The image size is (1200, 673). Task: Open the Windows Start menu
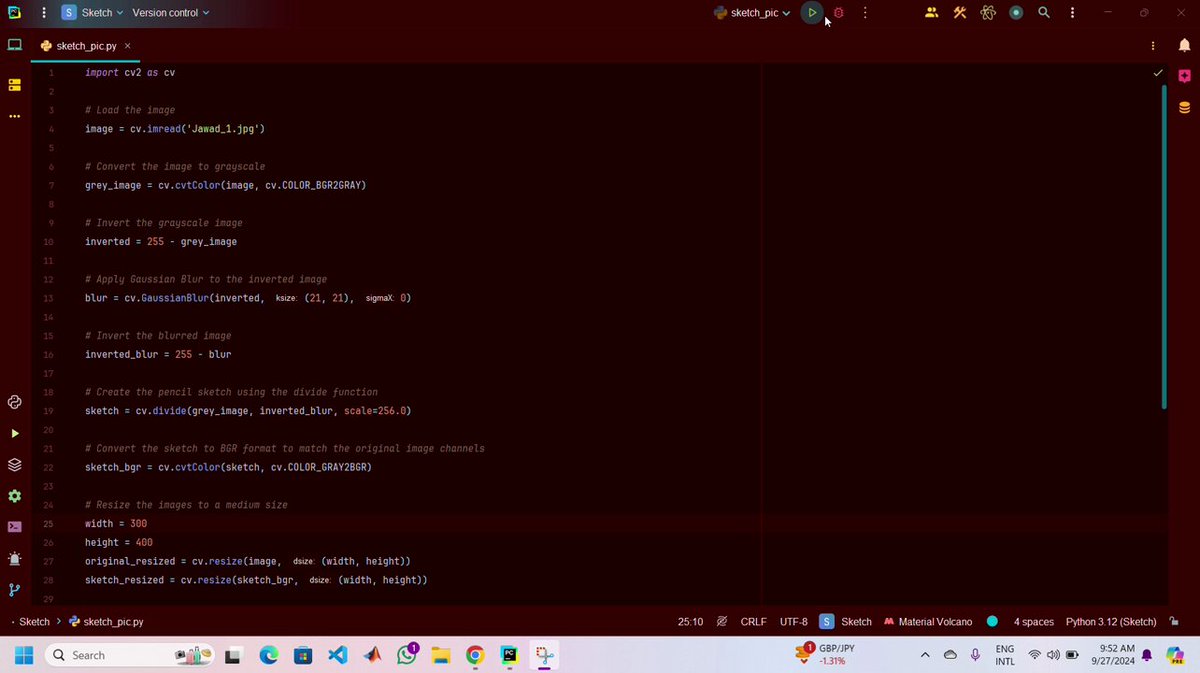point(24,655)
